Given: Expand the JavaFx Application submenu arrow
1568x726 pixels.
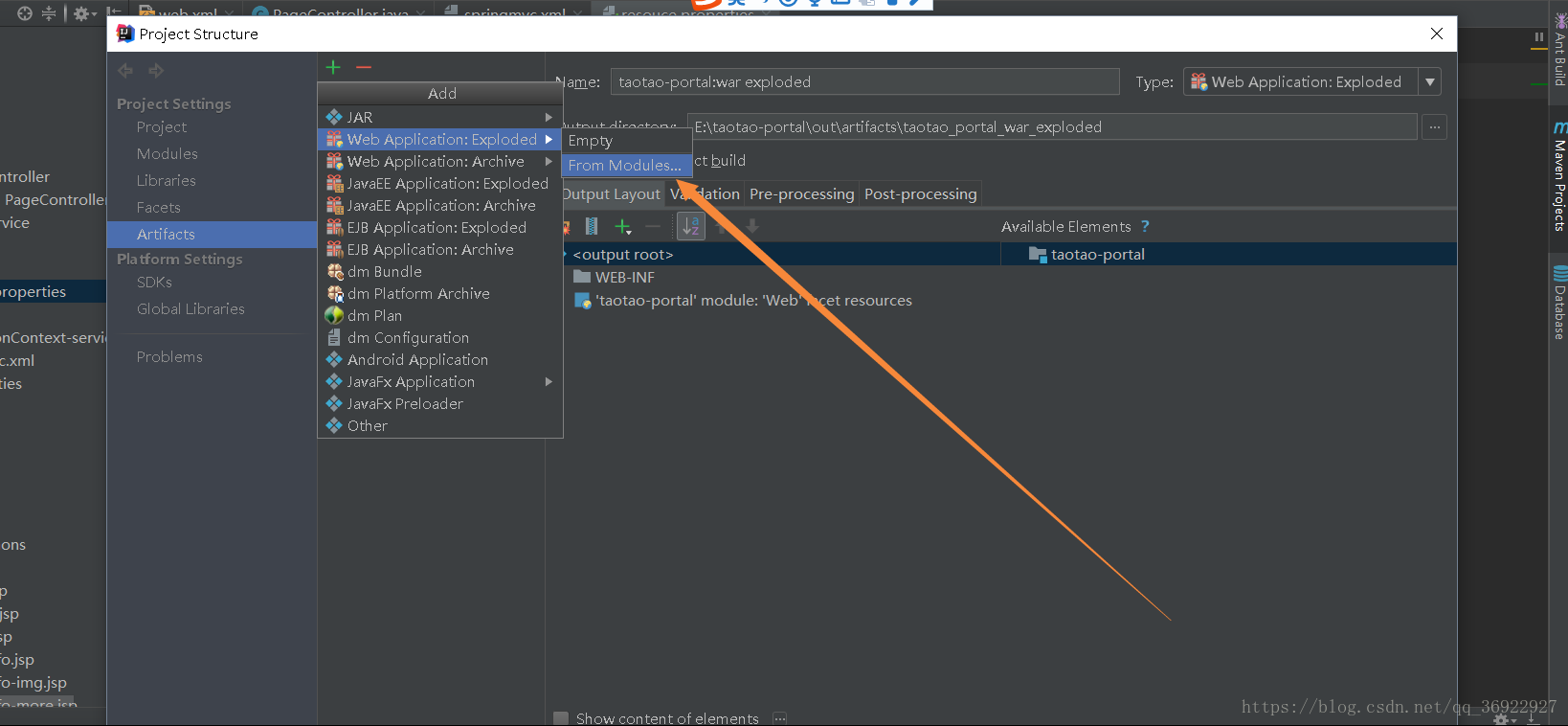Looking at the screenshot, I should pyautogui.click(x=549, y=381).
